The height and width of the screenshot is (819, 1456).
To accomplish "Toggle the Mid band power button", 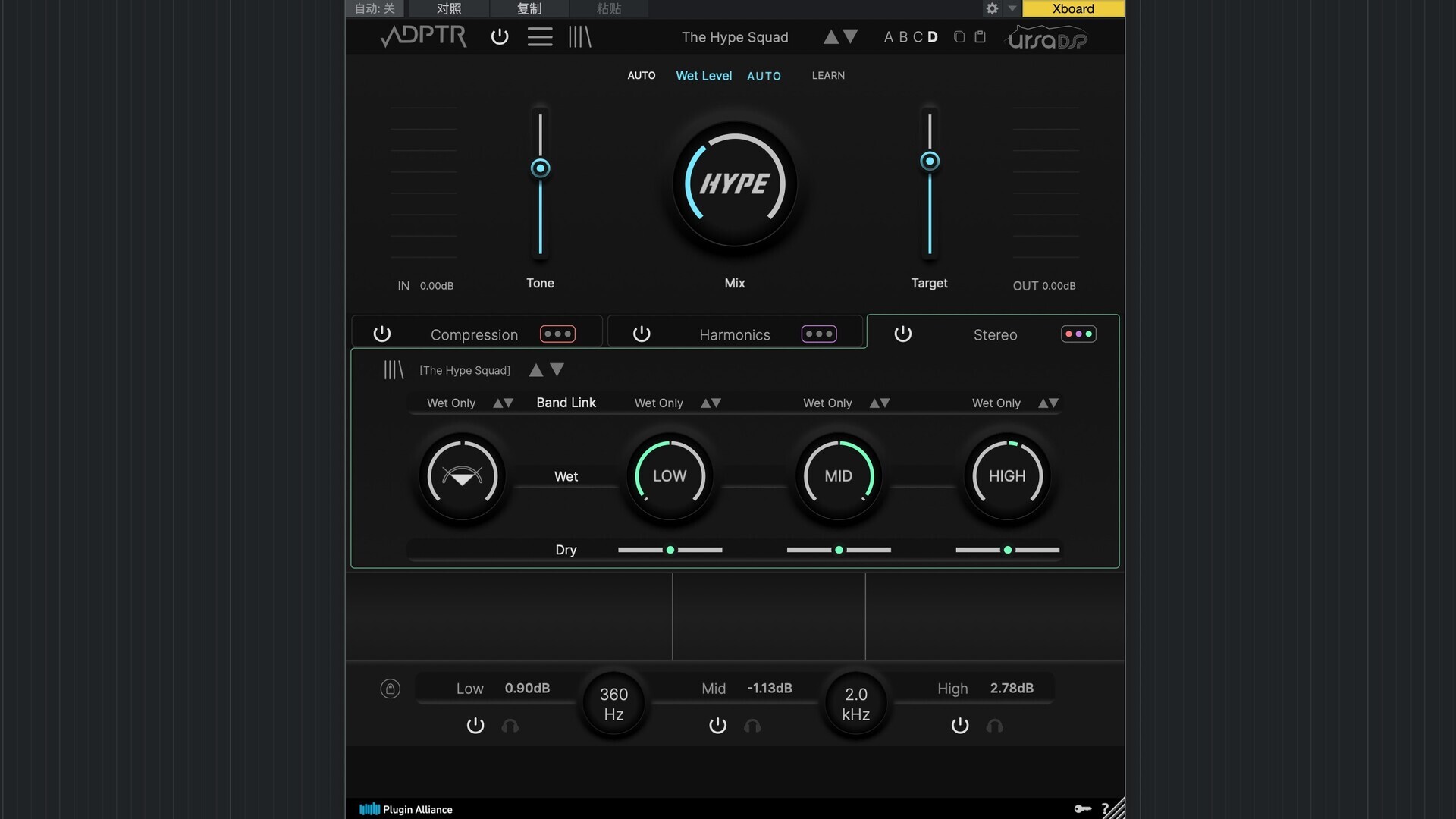I will click(x=717, y=726).
